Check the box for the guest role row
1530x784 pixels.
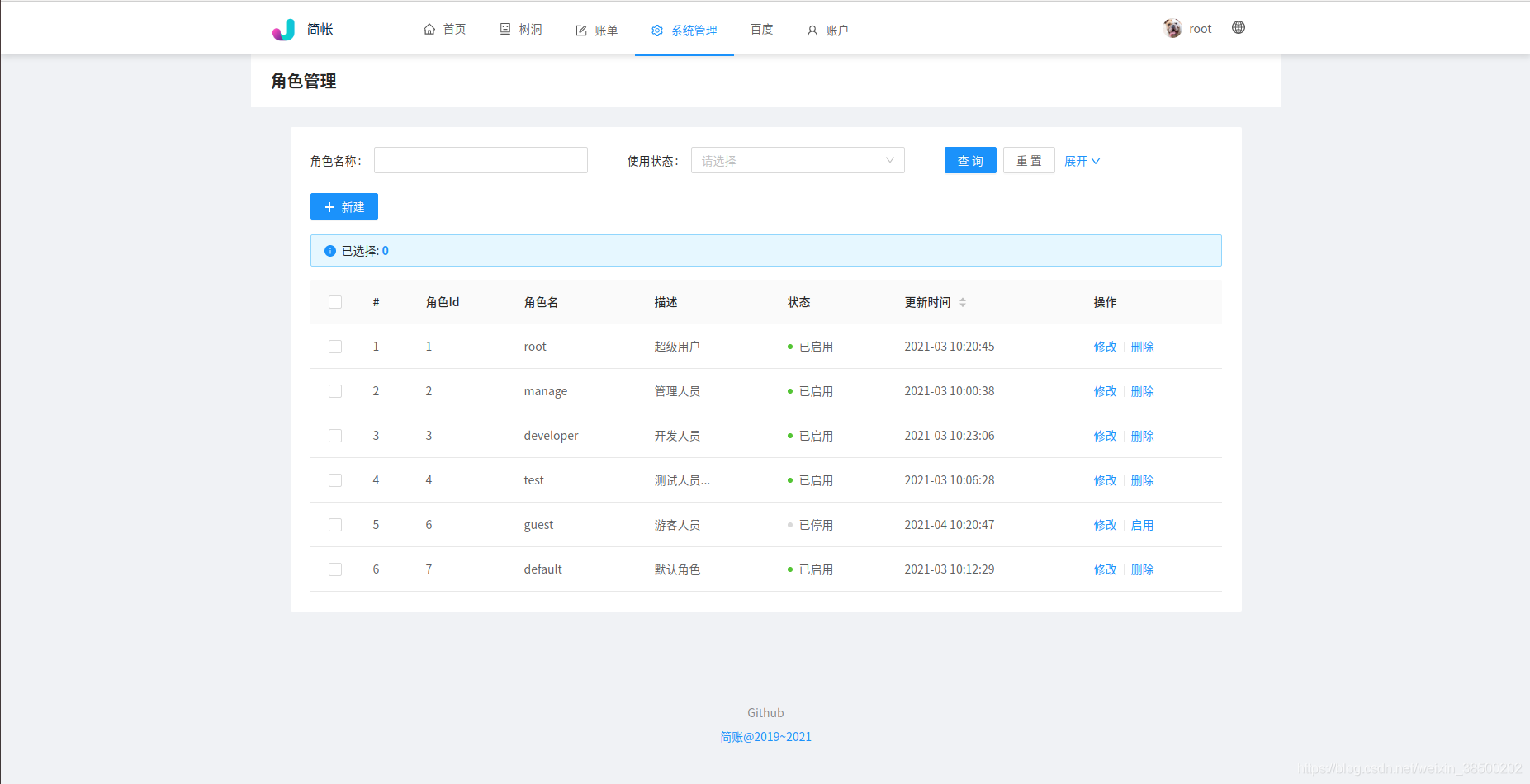[335, 525]
